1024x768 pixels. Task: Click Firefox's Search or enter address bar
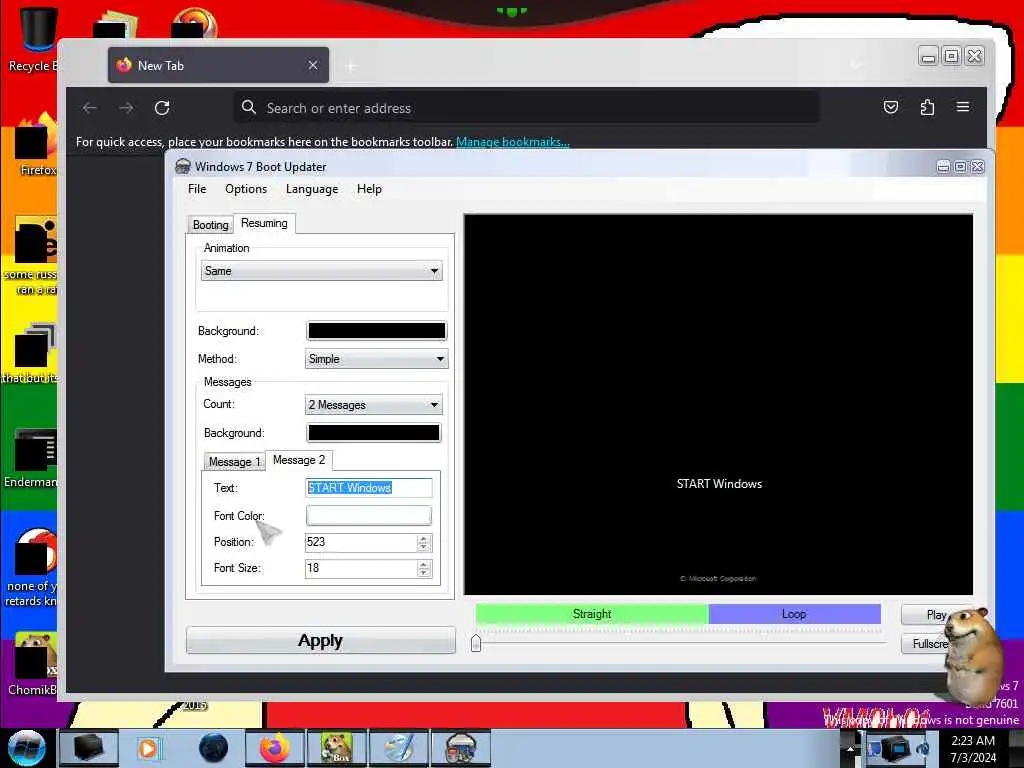click(526, 108)
